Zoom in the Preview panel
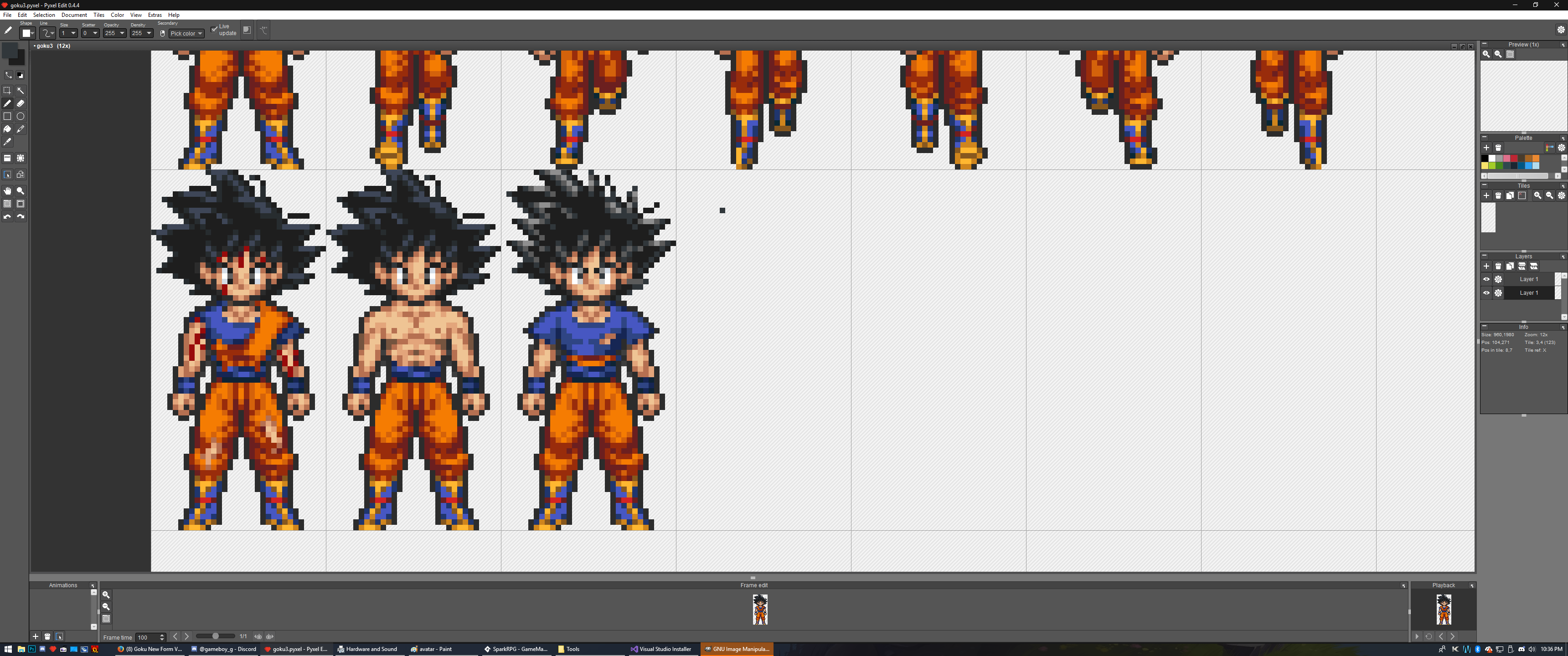1568x656 pixels. pyautogui.click(x=1486, y=54)
